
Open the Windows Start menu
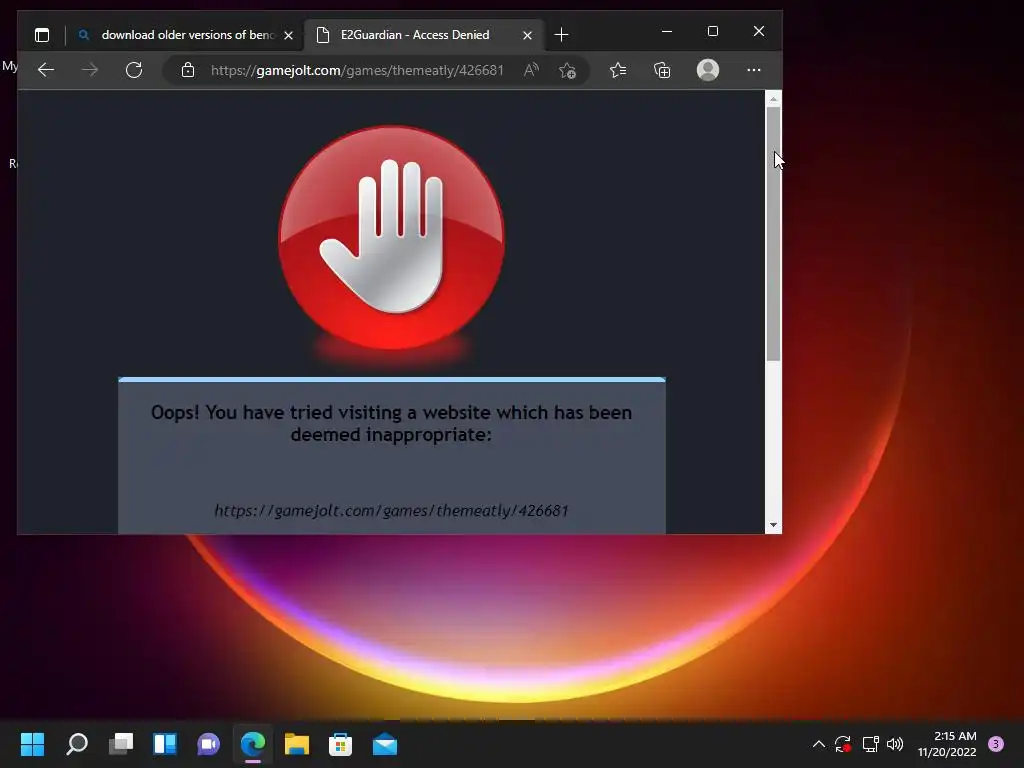coord(32,744)
